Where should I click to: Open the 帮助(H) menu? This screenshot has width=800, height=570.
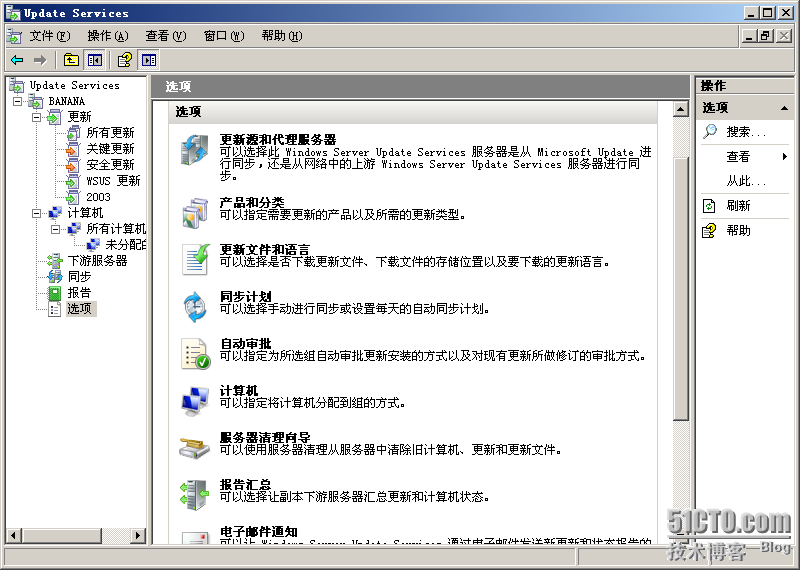[282, 36]
